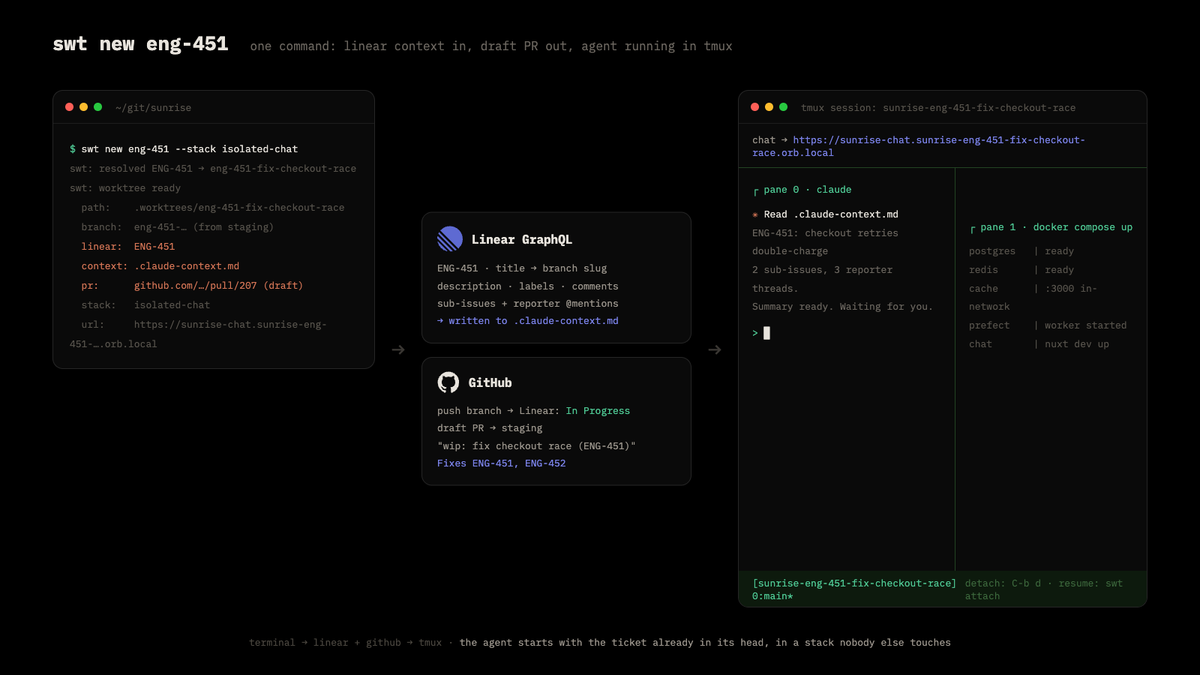This screenshot has width=1200, height=675.
Task: Close the tmux session window red dot
Action: (755, 107)
